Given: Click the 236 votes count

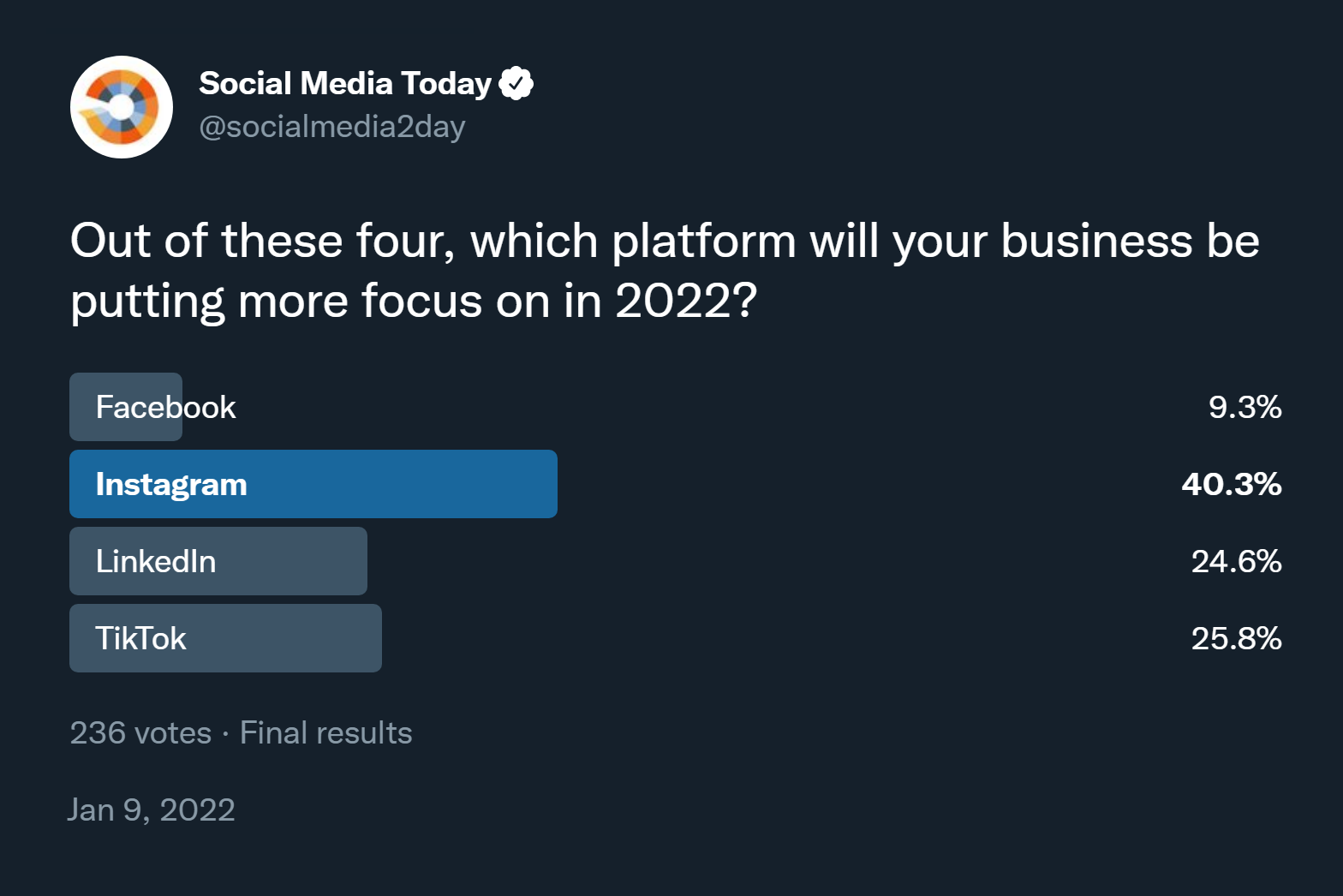Looking at the screenshot, I should pos(140,733).
